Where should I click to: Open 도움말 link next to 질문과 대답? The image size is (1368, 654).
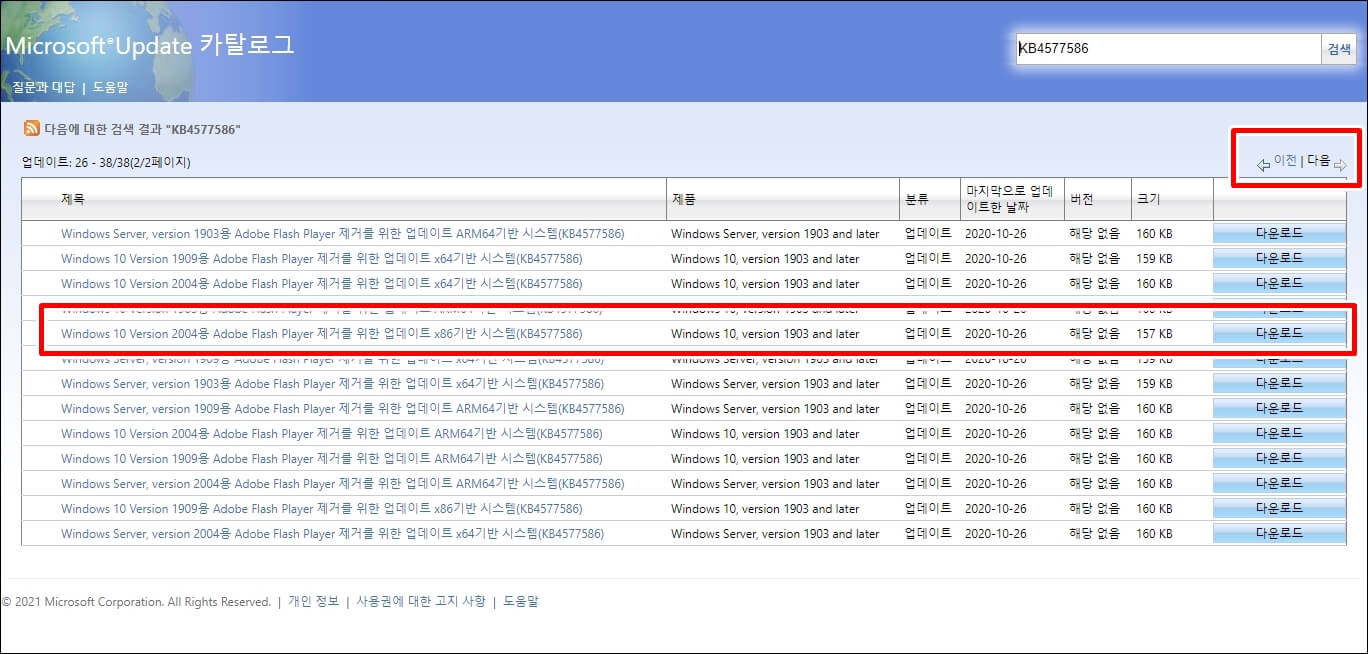point(110,87)
